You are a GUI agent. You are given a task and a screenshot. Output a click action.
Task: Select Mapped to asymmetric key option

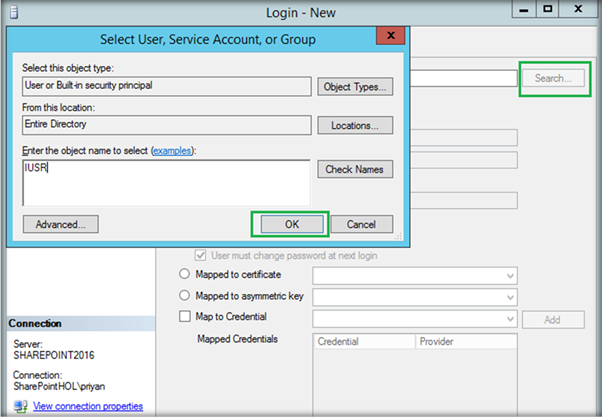[185, 295]
